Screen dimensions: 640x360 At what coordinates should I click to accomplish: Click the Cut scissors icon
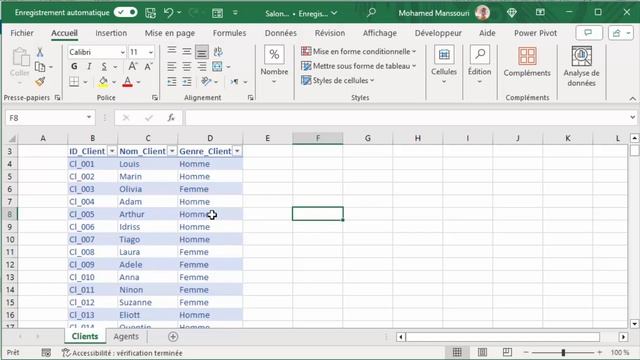pos(40,52)
